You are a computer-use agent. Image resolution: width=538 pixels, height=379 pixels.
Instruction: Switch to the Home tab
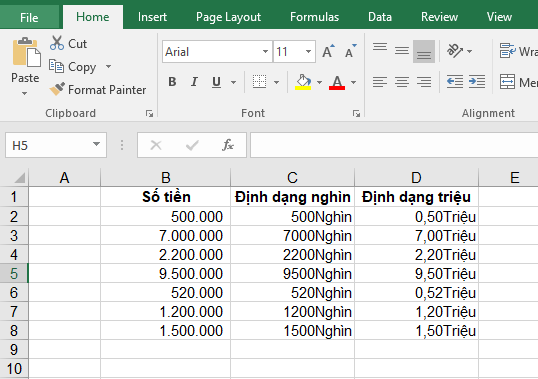(93, 17)
